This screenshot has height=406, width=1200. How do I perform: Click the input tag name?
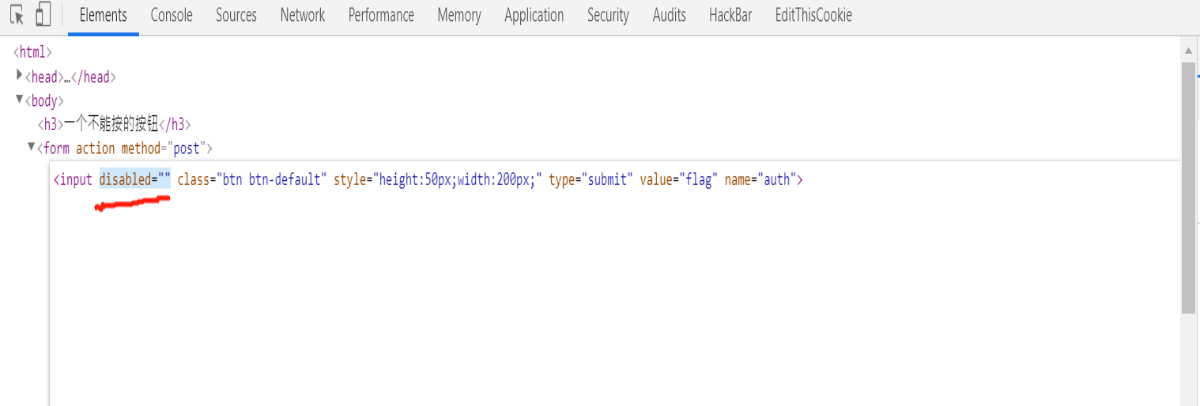click(75, 180)
